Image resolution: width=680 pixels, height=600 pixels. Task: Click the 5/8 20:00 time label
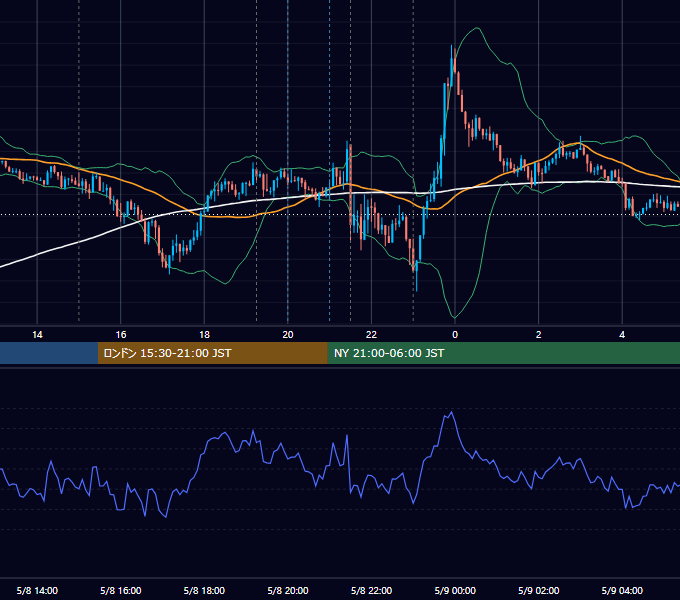tap(288, 590)
